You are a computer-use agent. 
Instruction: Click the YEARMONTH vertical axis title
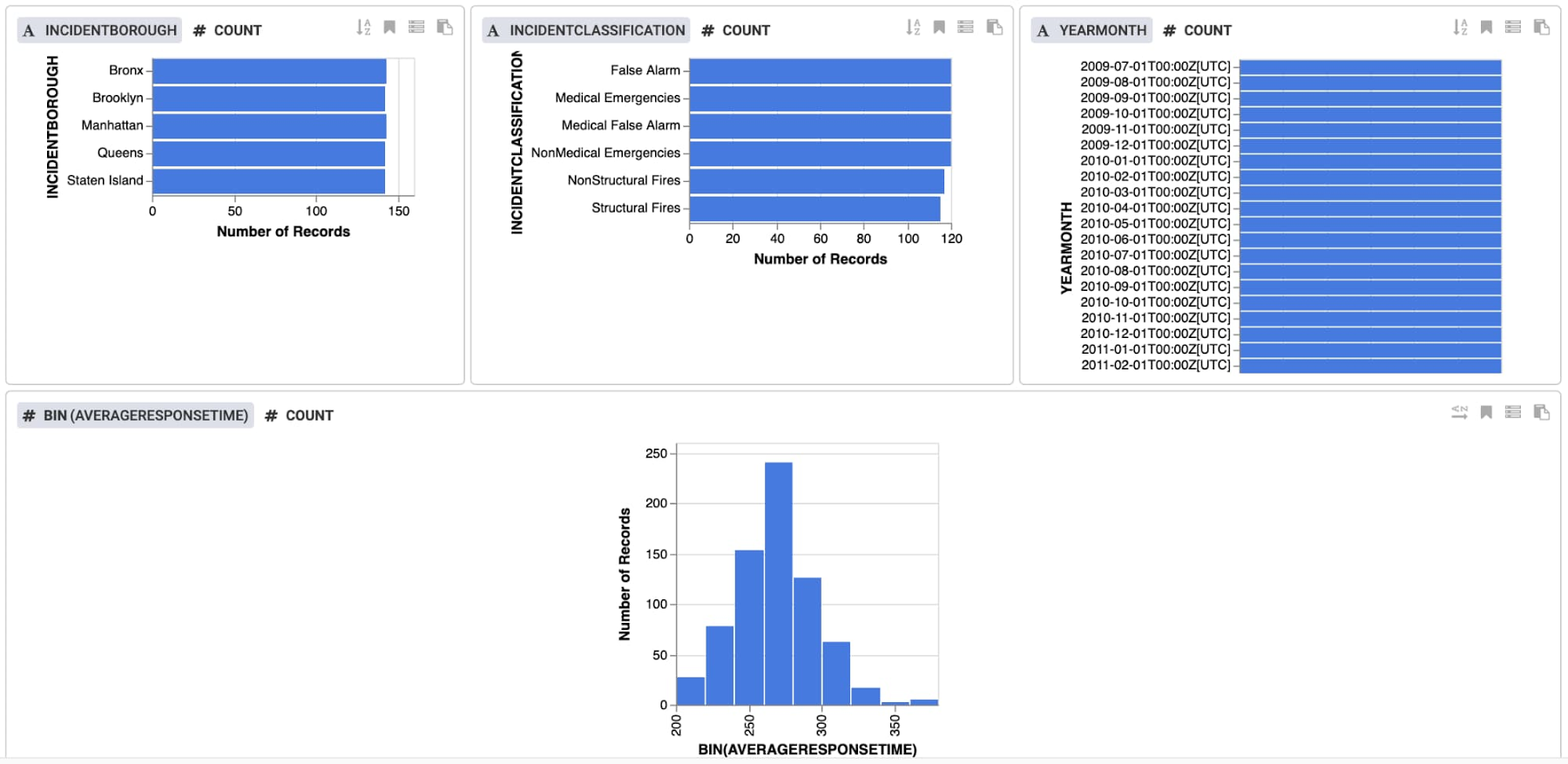click(x=1065, y=248)
